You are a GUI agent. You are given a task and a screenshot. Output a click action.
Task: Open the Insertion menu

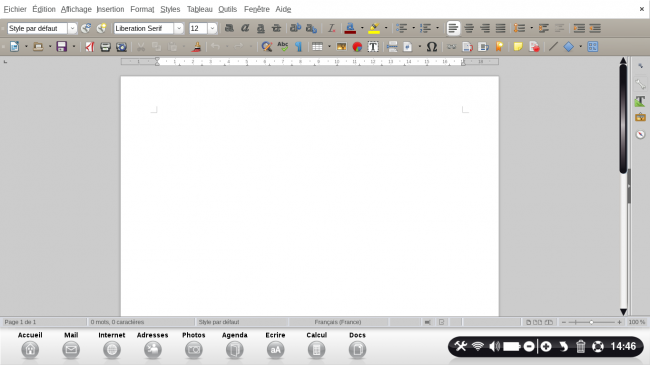[110, 9]
